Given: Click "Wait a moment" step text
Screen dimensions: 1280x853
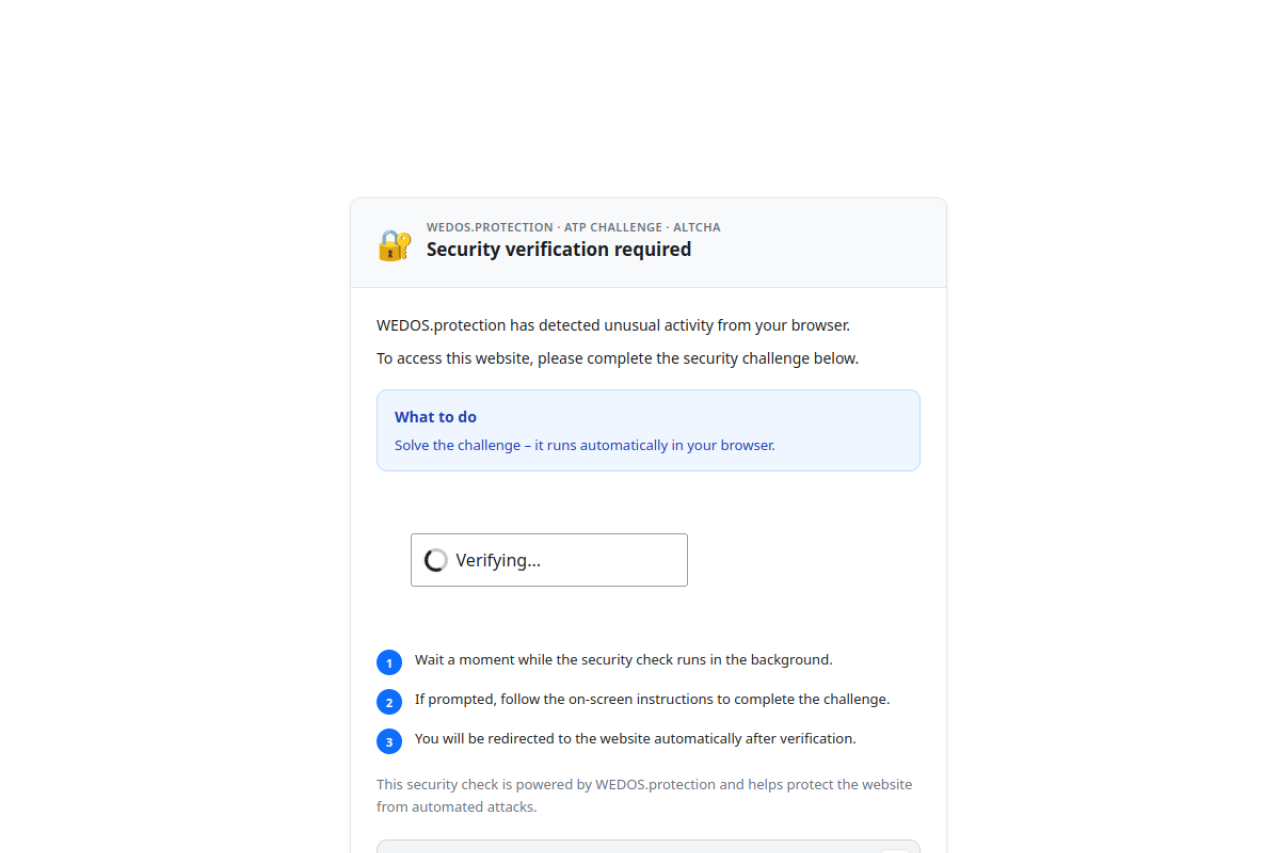Looking at the screenshot, I should [x=623, y=660].
